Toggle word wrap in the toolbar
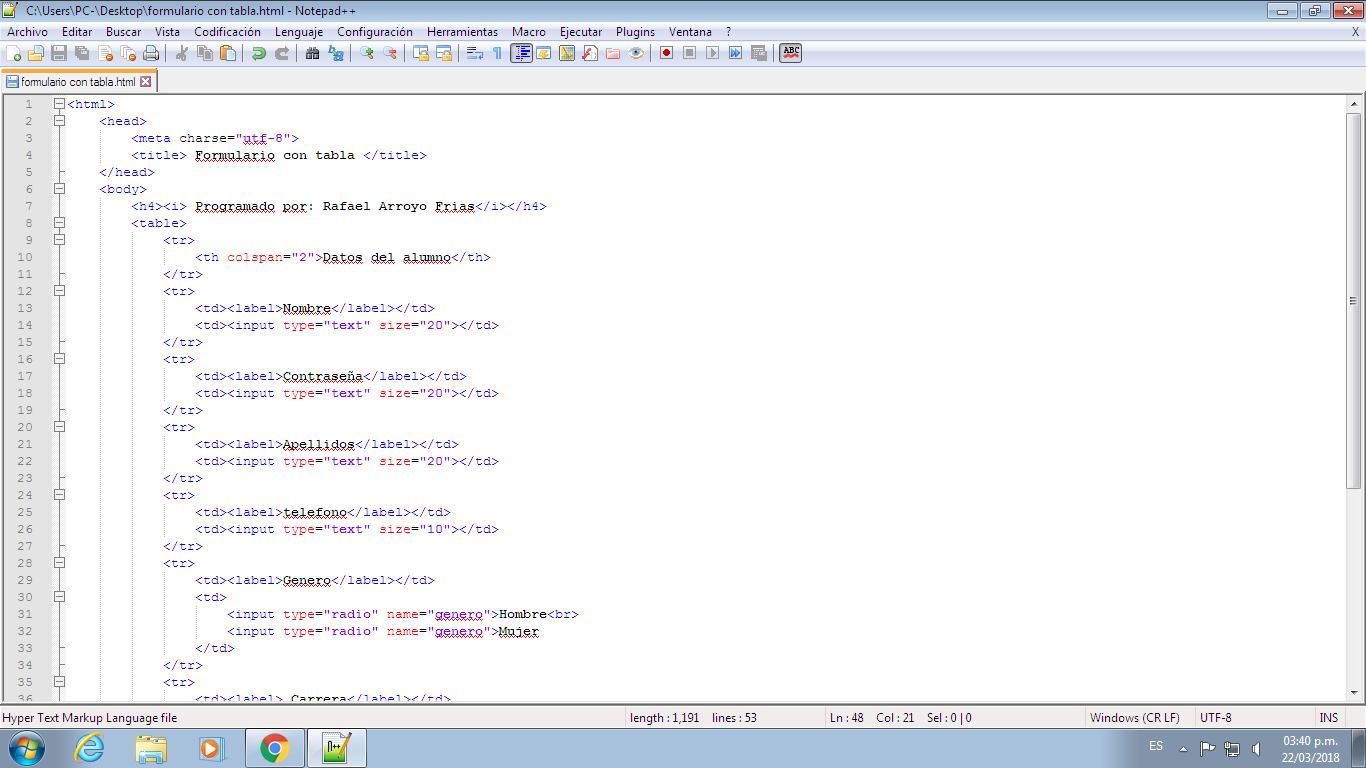Screen dimensions: 1366x768 [x=475, y=53]
